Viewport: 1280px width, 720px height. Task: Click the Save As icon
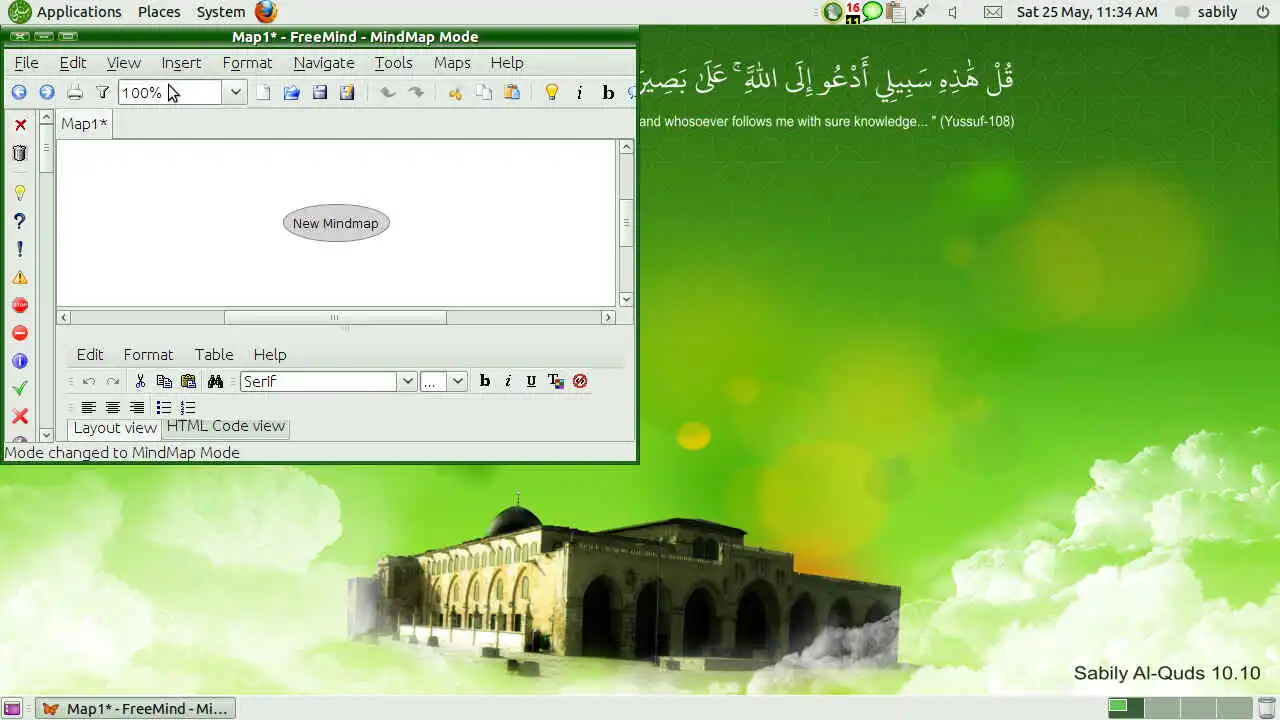coord(347,92)
